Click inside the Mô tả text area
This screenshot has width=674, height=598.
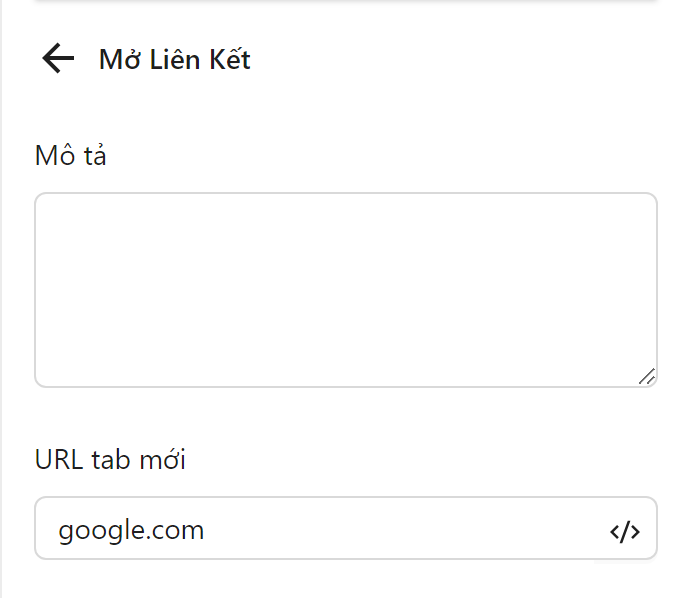[x=345, y=290]
